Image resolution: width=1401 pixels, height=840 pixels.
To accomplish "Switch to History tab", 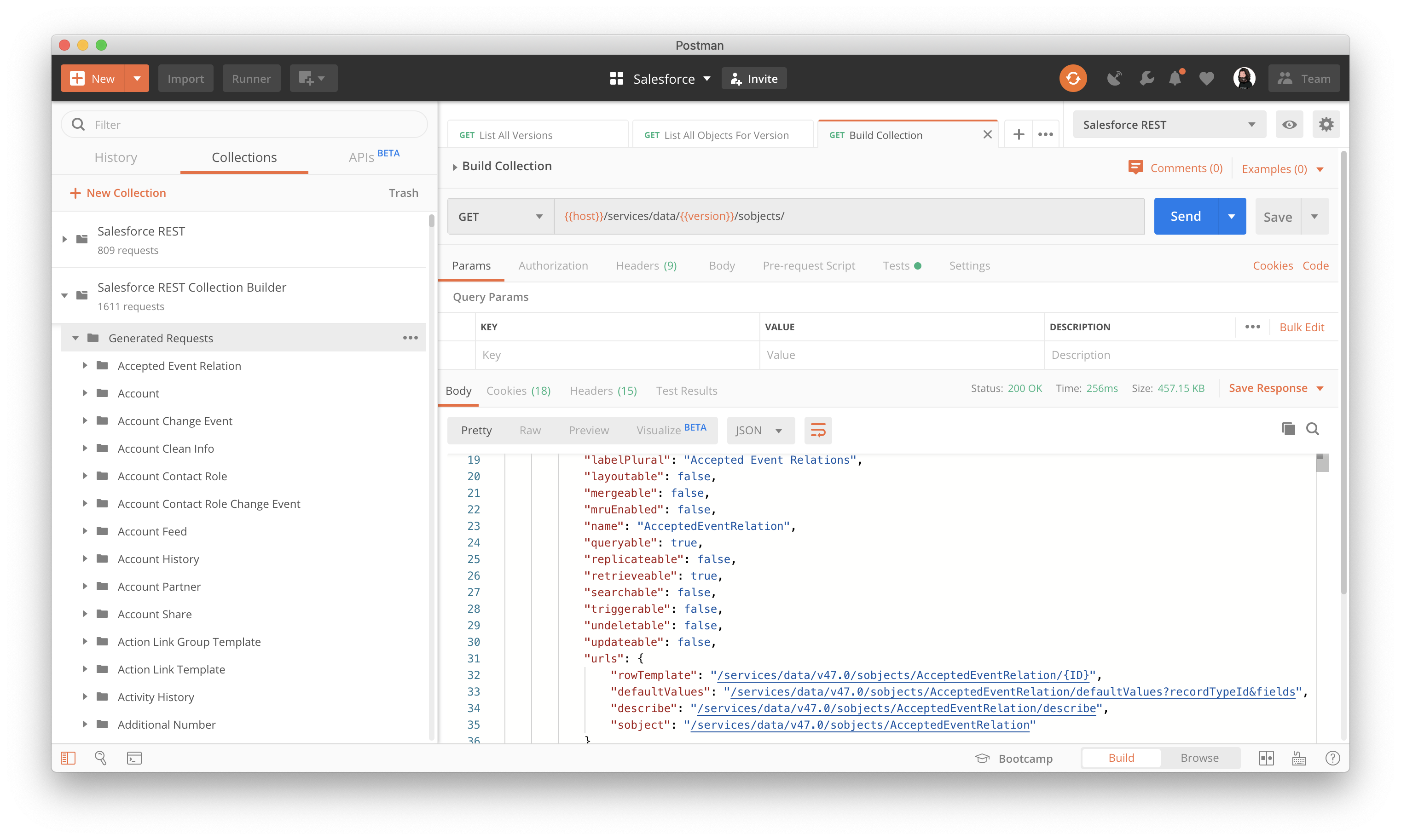I will [x=116, y=157].
